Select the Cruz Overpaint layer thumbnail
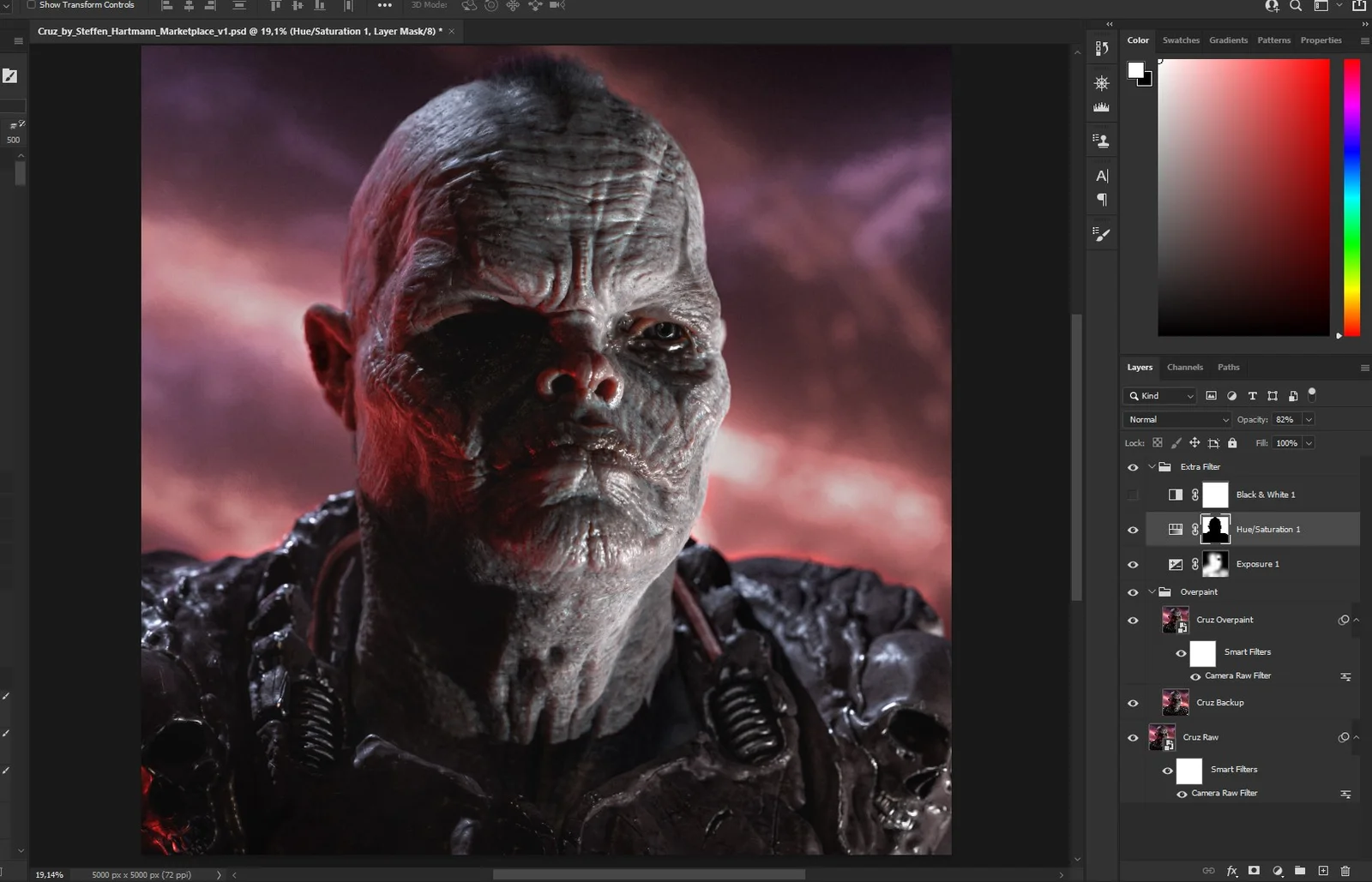The height and width of the screenshot is (882, 1372). [x=1176, y=619]
